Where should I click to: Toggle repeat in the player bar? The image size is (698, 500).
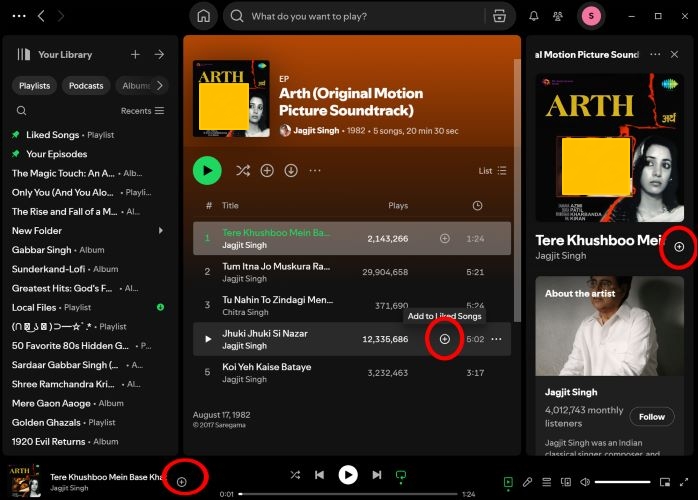click(x=401, y=476)
